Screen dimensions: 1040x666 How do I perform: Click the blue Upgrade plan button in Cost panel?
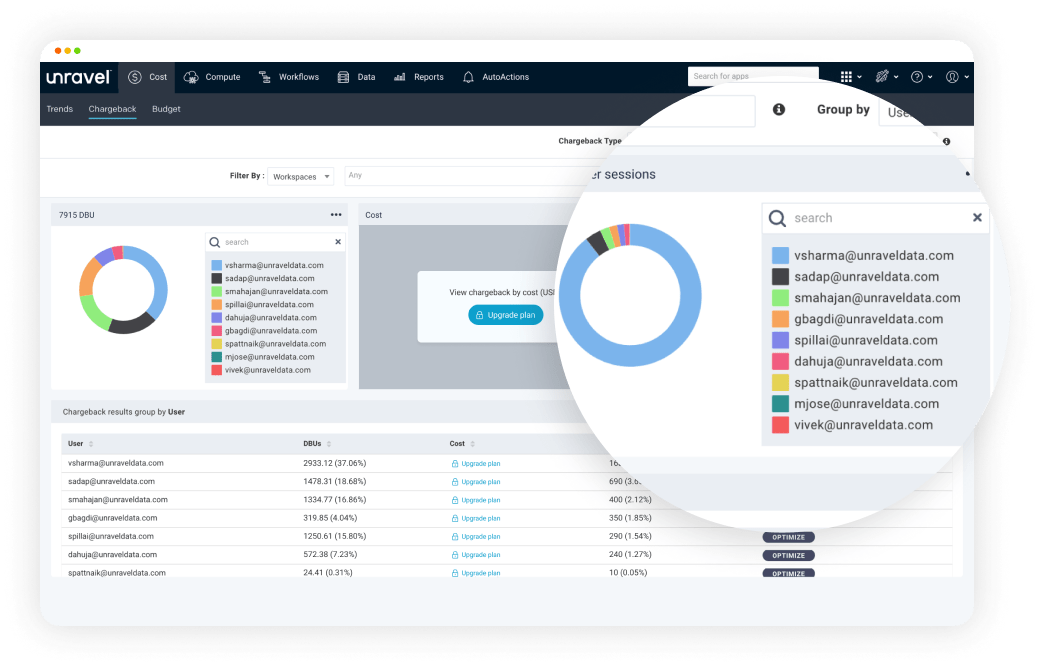pyautogui.click(x=505, y=315)
